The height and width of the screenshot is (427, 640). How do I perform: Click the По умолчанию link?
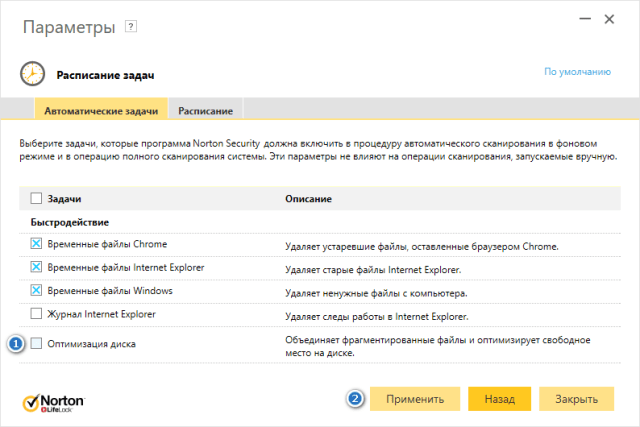click(x=577, y=72)
